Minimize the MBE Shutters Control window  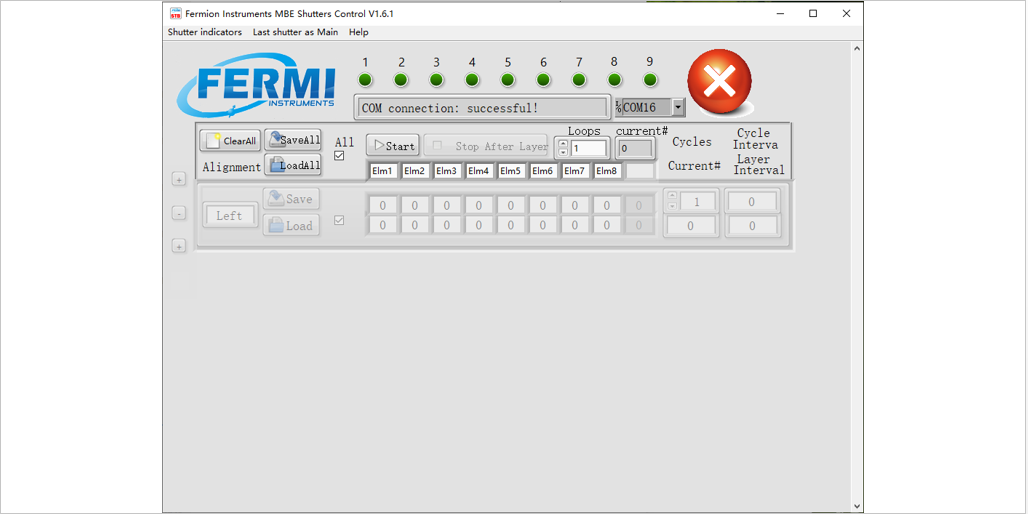pyautogui.click(x=780, y=13)
